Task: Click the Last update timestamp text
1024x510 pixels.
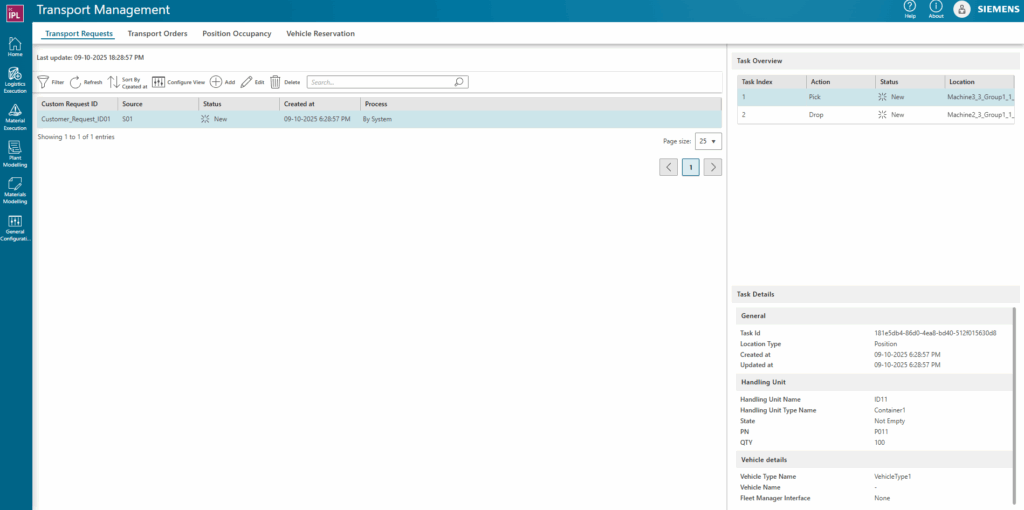Action: (90, 57)
